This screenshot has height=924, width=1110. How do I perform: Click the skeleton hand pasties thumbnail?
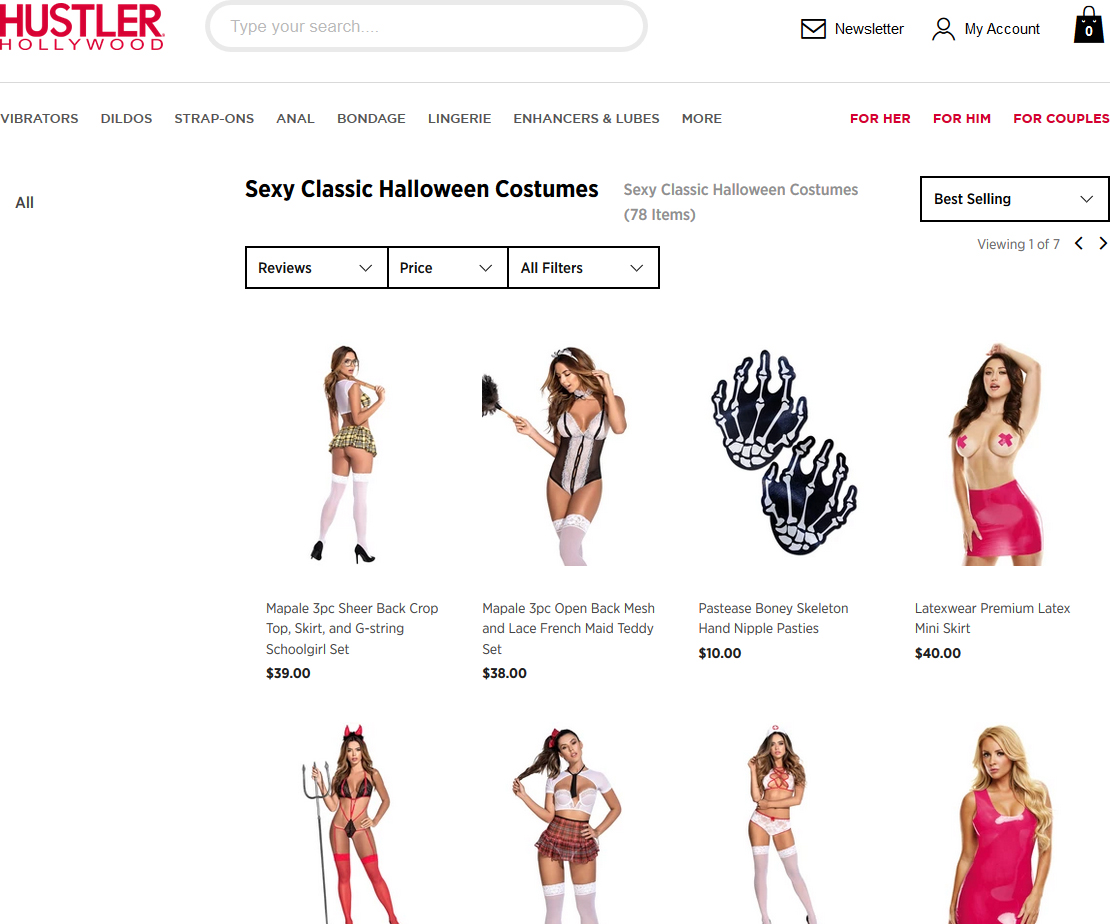[784, 452]
